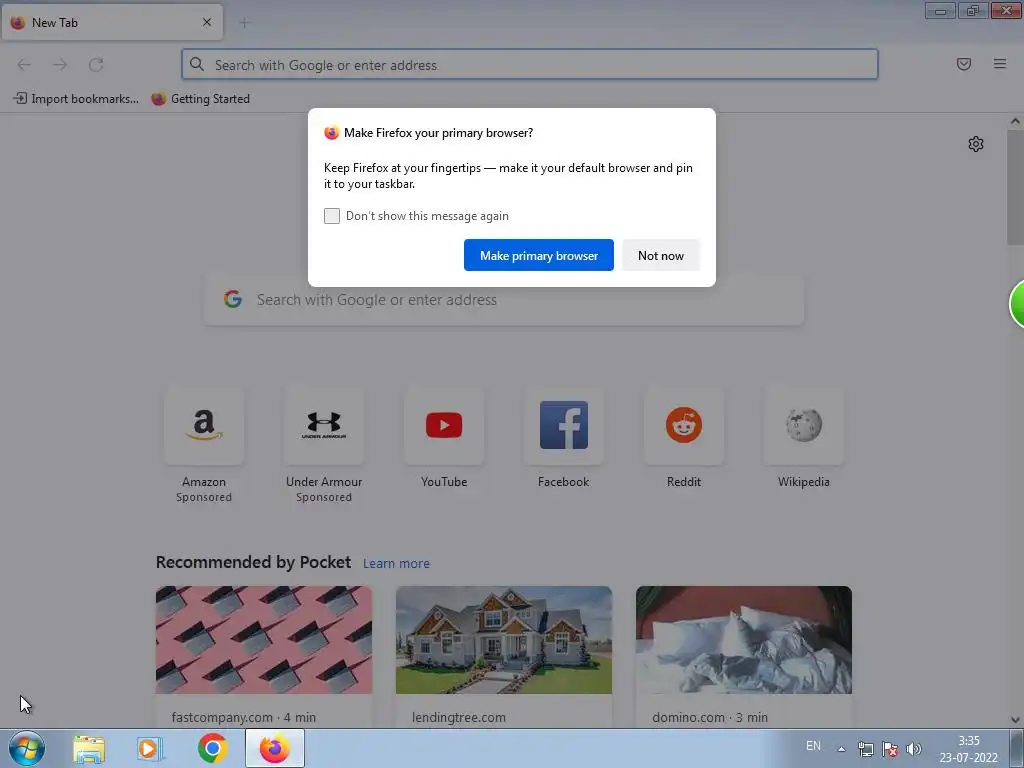Open the lendingtree.com house article thumbnail
Viewport: 1024px width, 768px height.
pos(504,640)
